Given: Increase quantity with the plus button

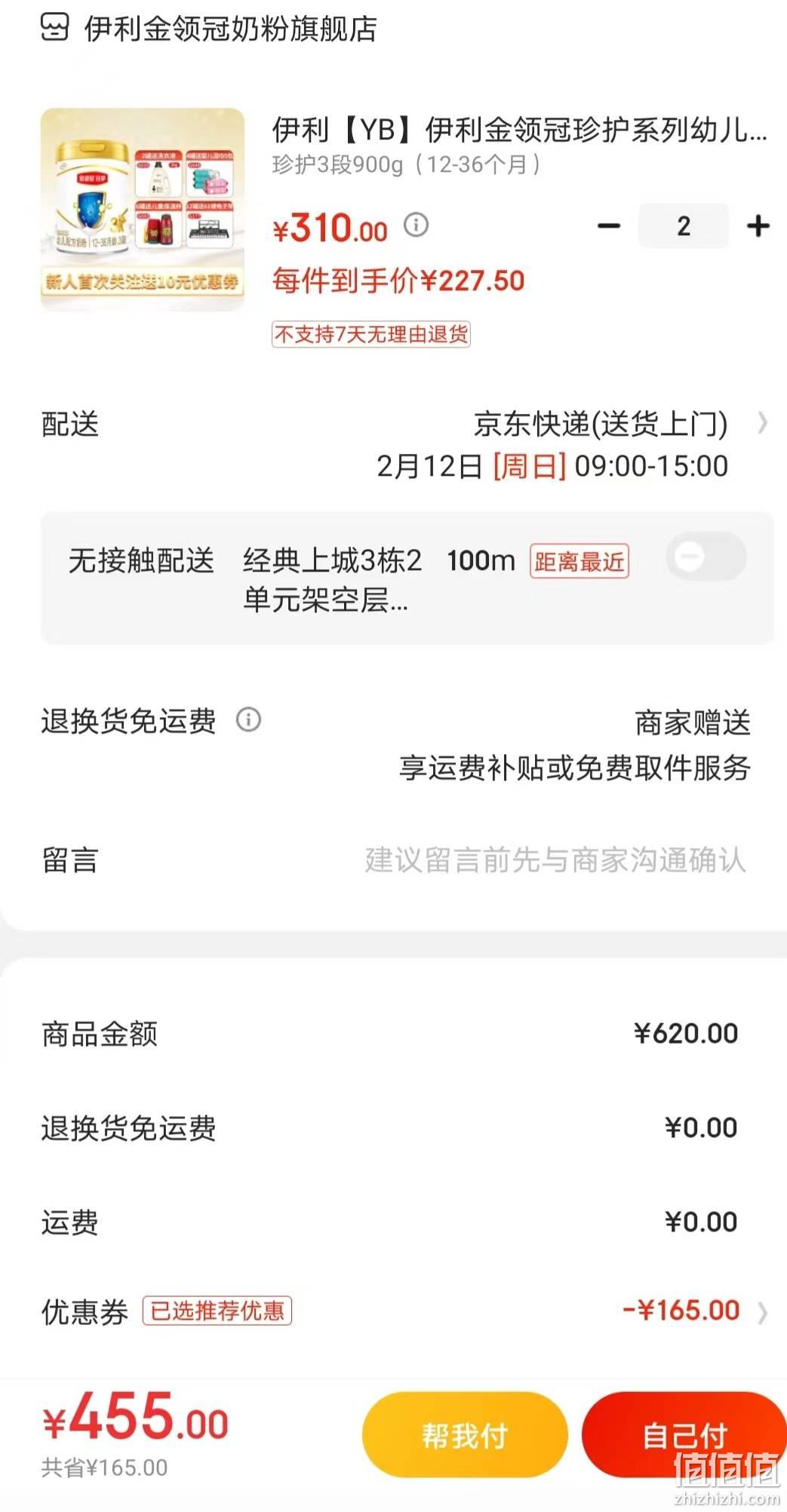Looking at the screenshot, I should point(758,225).
